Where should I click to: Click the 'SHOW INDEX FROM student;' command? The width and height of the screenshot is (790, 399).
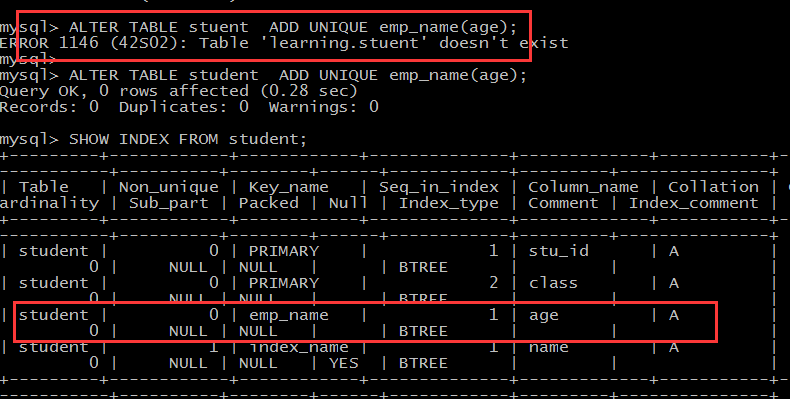[x=188, y=139]
